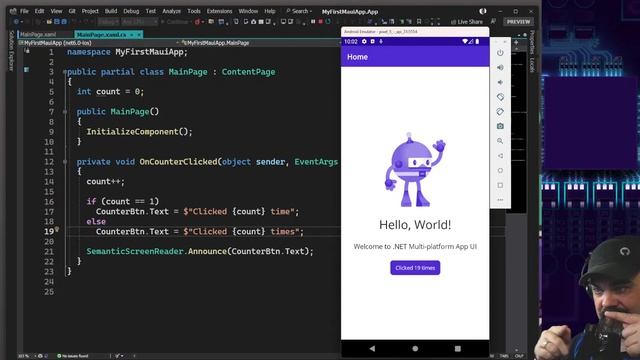640x360 pixels.
Task: Click the 'count++;' statement on line 14
Action: coord(105,182)
